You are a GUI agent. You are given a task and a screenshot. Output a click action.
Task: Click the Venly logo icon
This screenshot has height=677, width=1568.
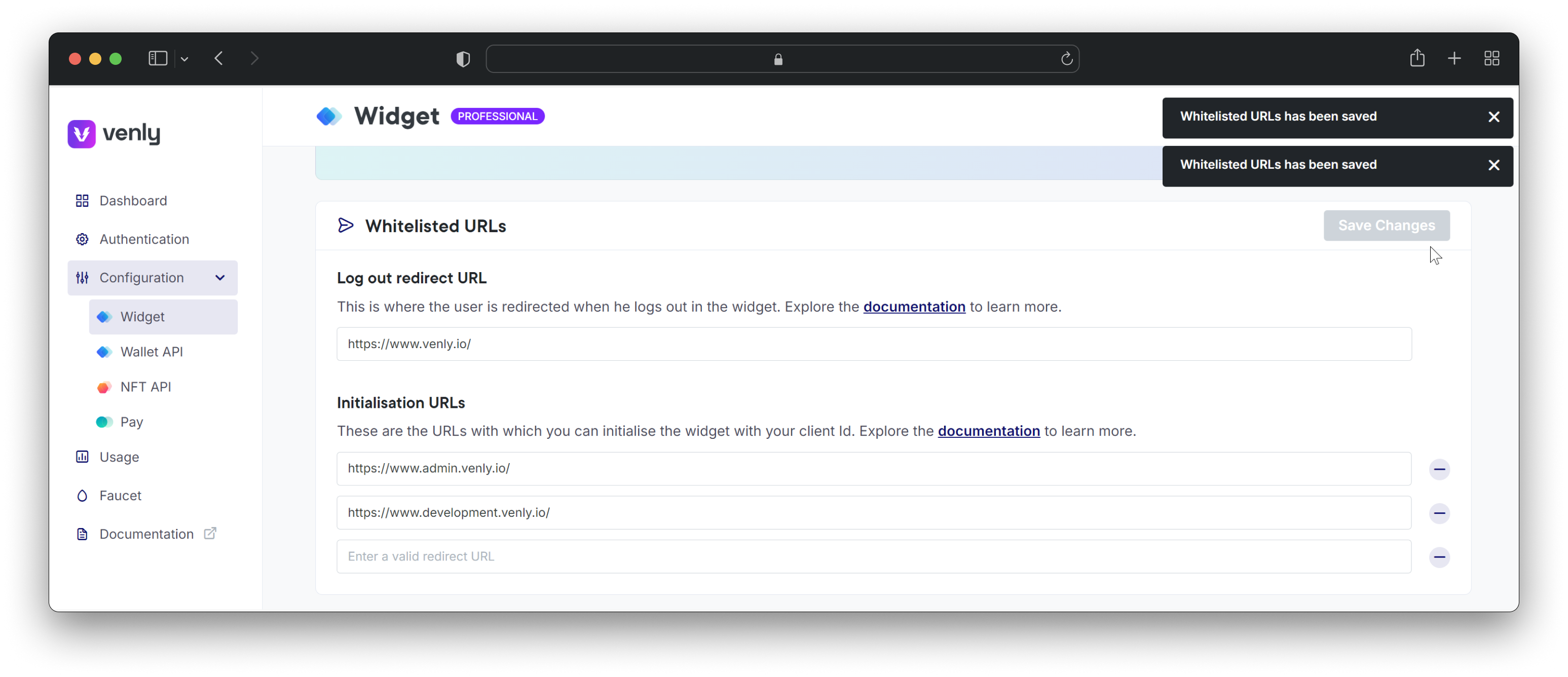[x=81, y=133]
